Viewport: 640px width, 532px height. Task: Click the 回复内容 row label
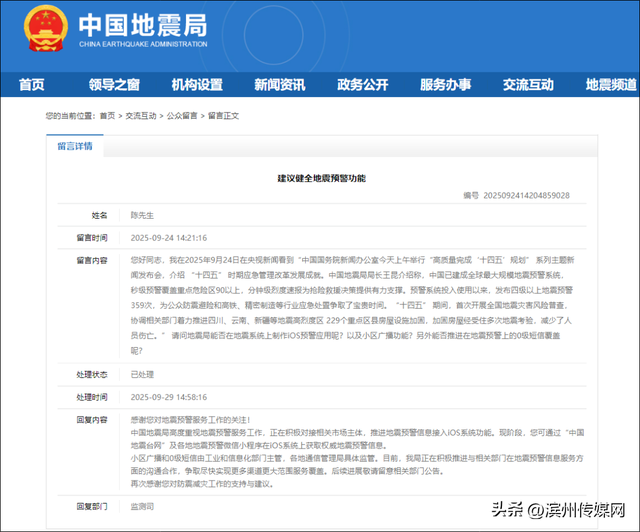click(x=92, y=419)
